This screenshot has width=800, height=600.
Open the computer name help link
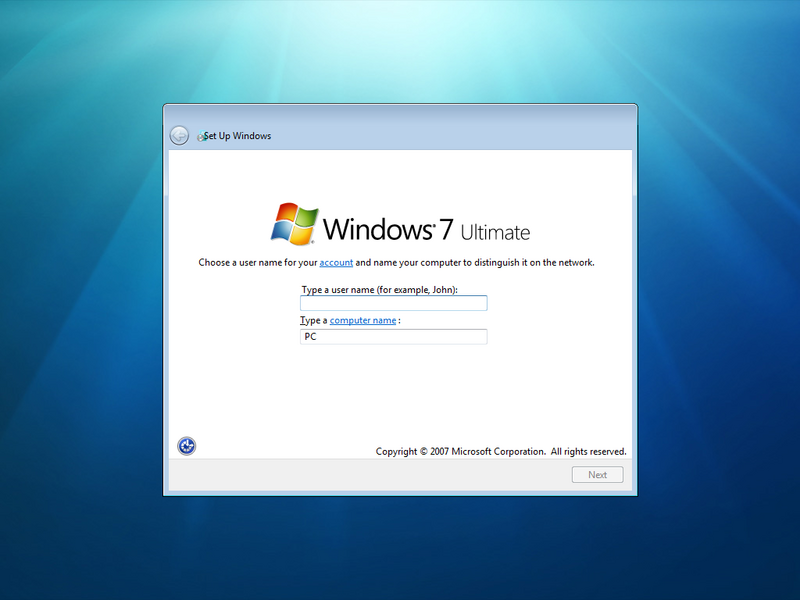(x=363, y=320)
